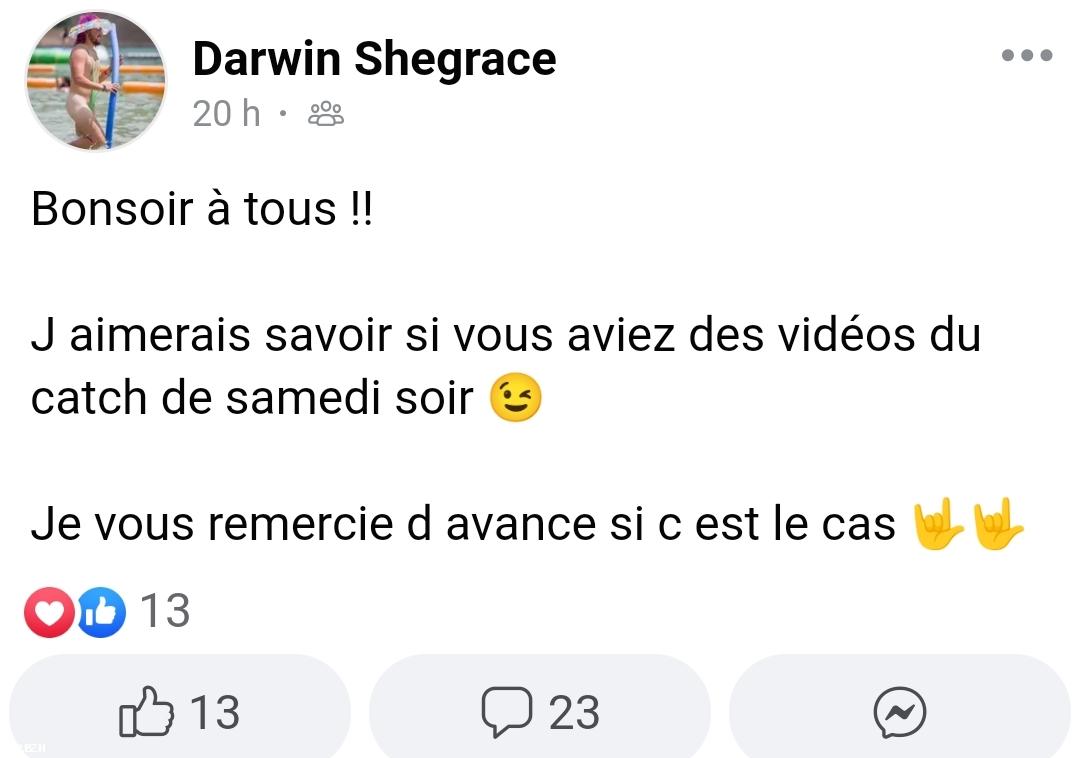Screen dimensions: 1080x758
Task: Click the 'Bonsoir à tous !!' text line
Action: click(x=202, y=208)
